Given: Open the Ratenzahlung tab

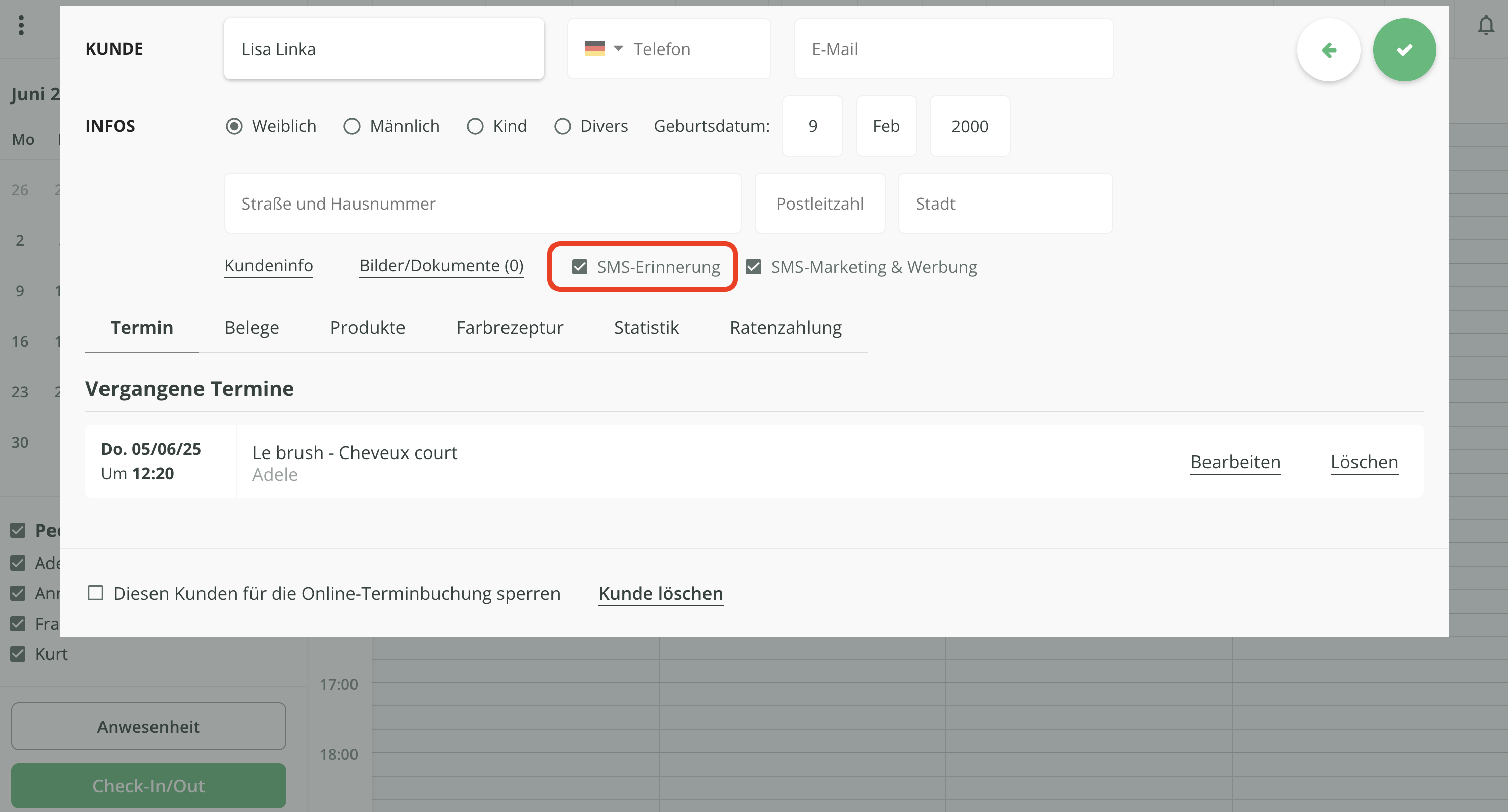Looking at the screenshot, I should click(x=786, y=327).
